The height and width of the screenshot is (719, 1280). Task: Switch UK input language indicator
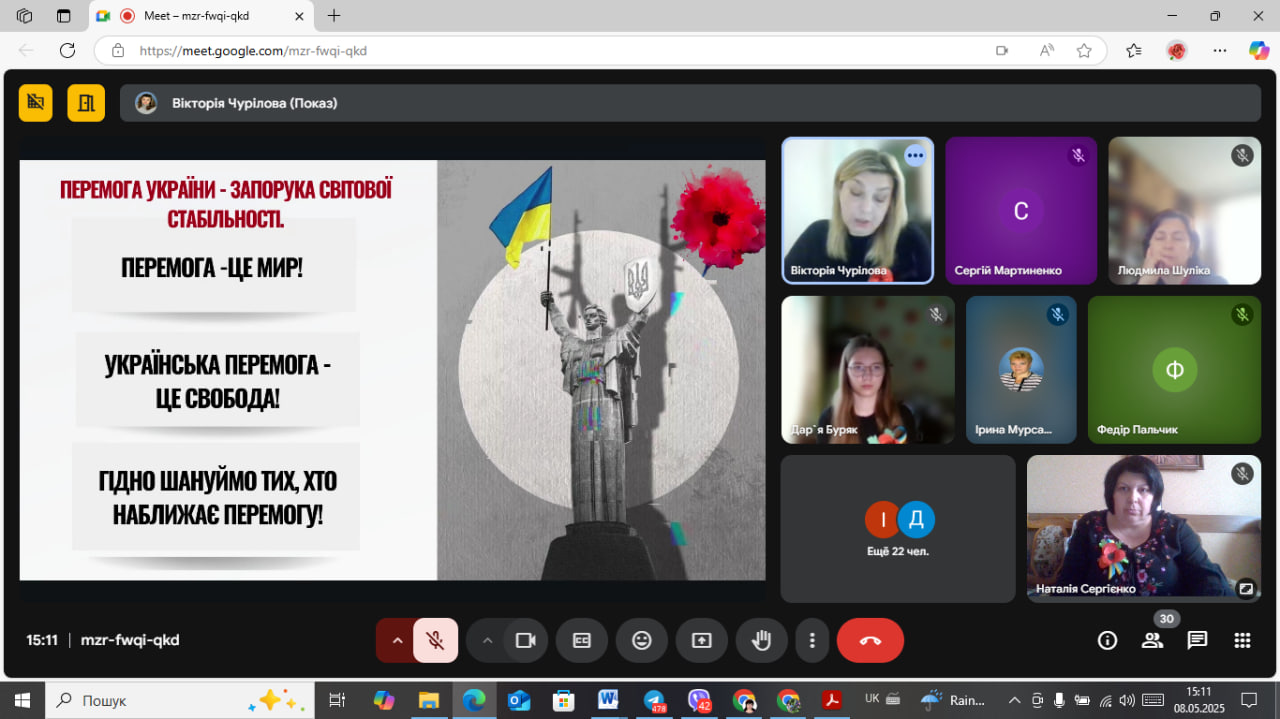click(872, 699)
